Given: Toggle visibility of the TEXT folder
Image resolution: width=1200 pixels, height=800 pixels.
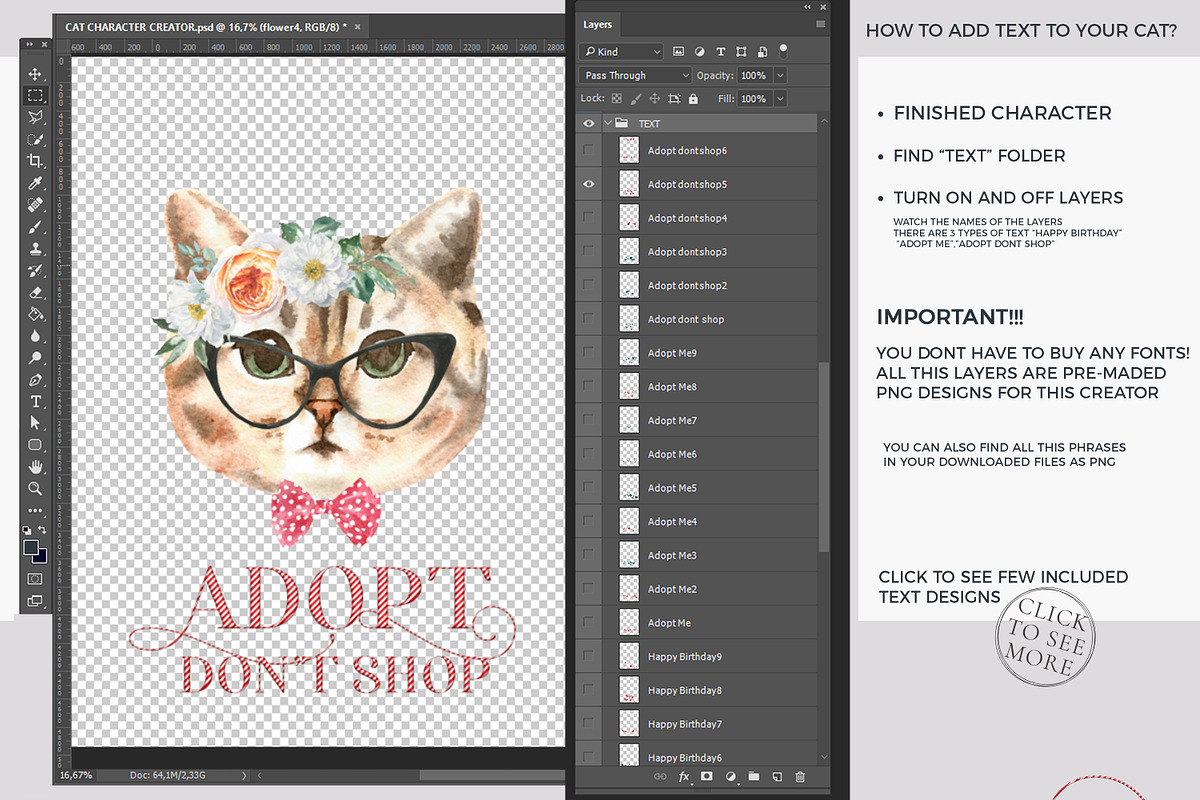Looking at the screenshot, I should [x=589, y=123].
